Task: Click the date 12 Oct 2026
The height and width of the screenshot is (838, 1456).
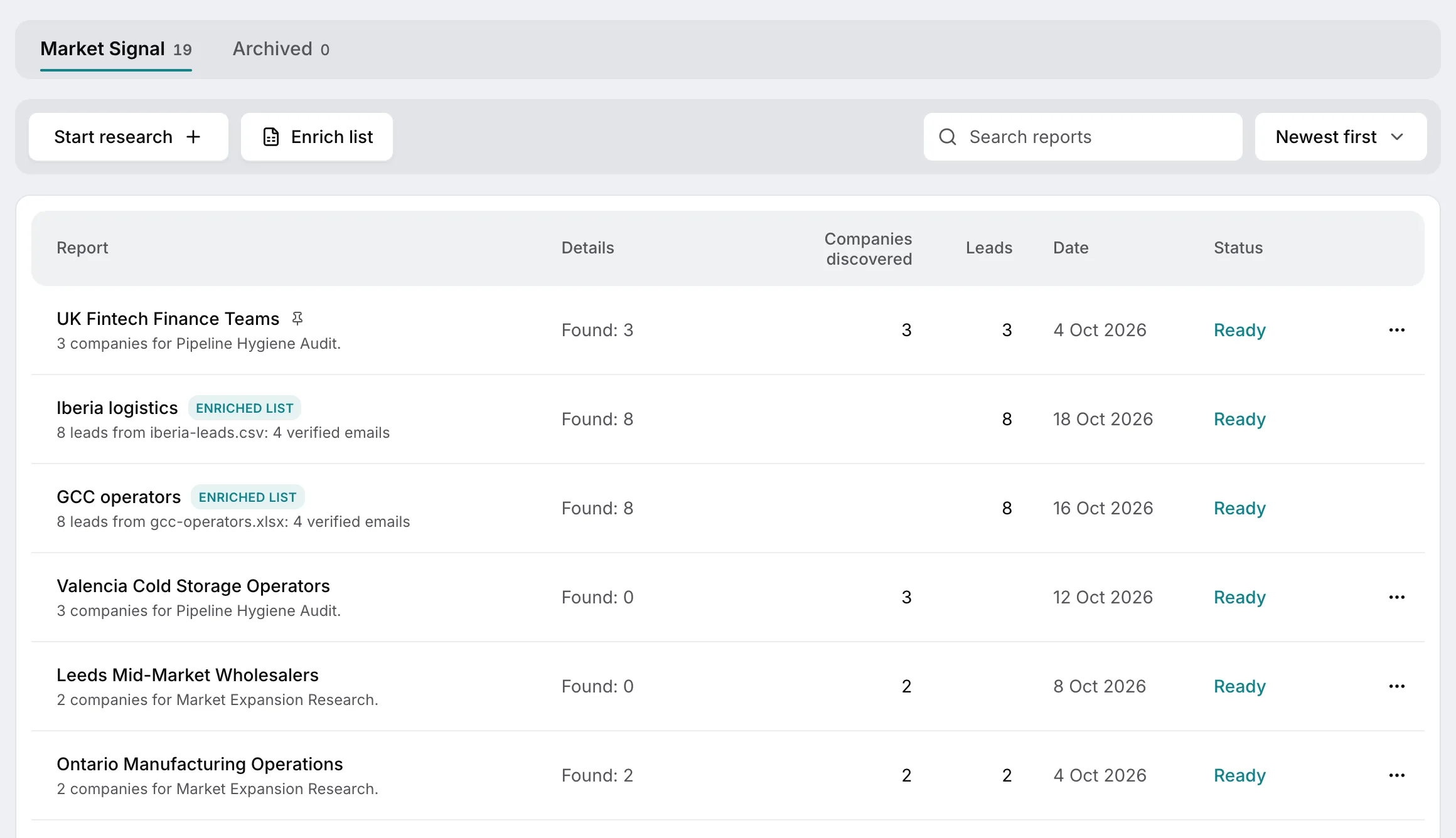Action: (x=1103, y=597)
